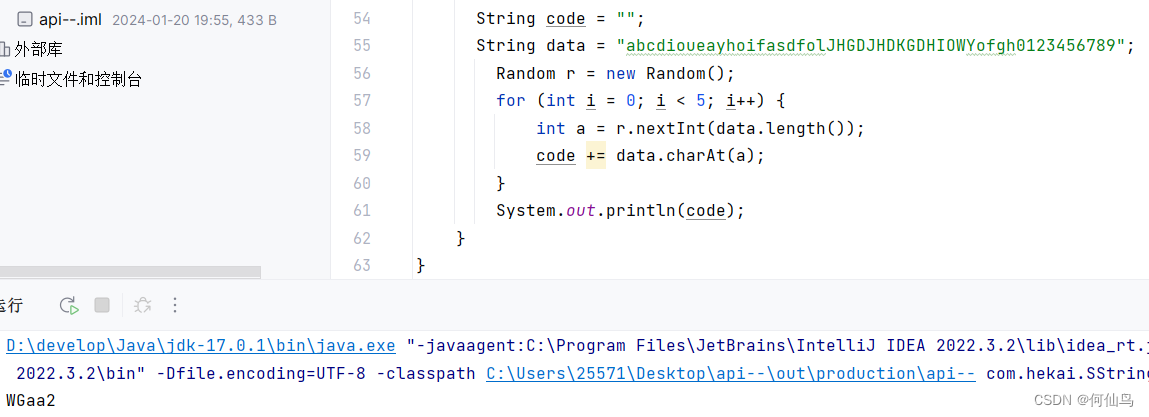Click 'System.out.println(code)' on line 61
1149x417 pixels.
[615, 211]
